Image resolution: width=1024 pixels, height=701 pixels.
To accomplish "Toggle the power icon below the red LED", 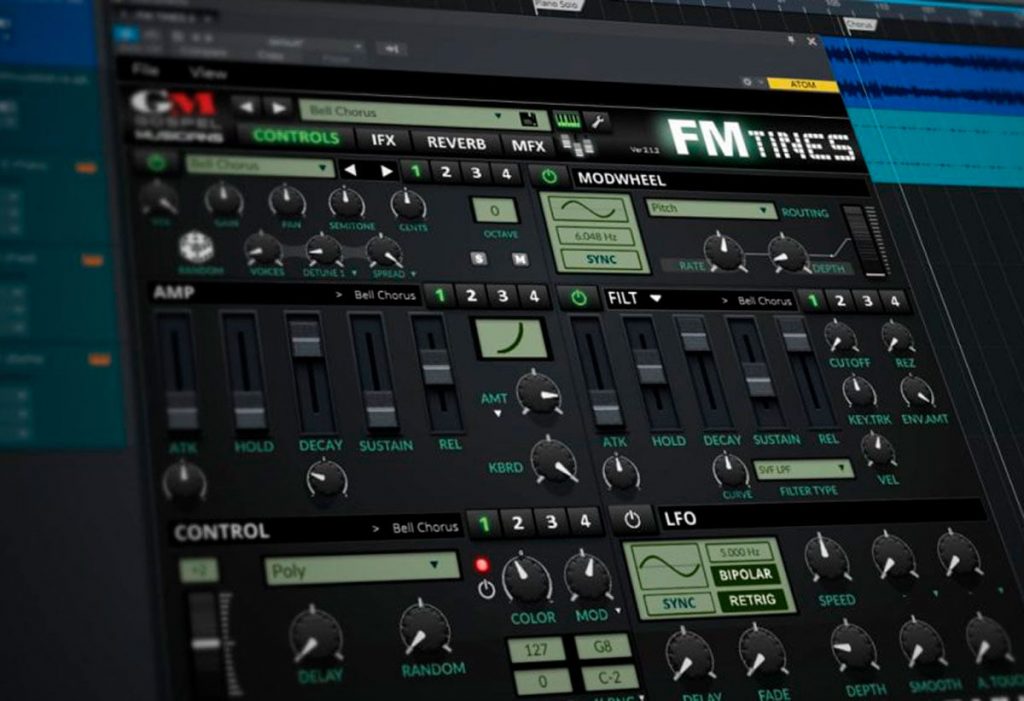I will click(486, 590).
